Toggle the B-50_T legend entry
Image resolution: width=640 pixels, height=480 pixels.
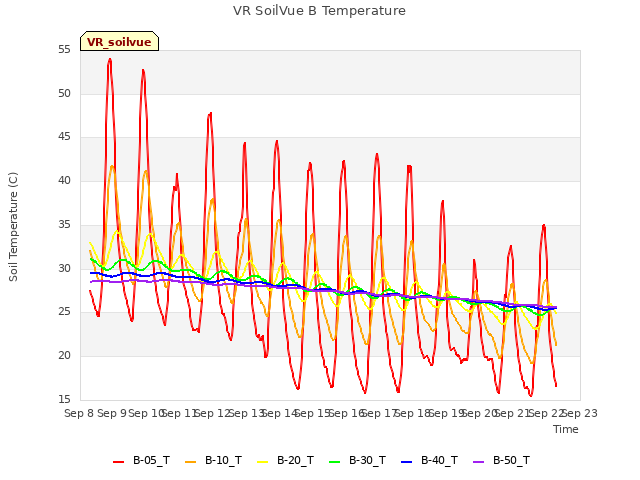[x=502, y=461]
